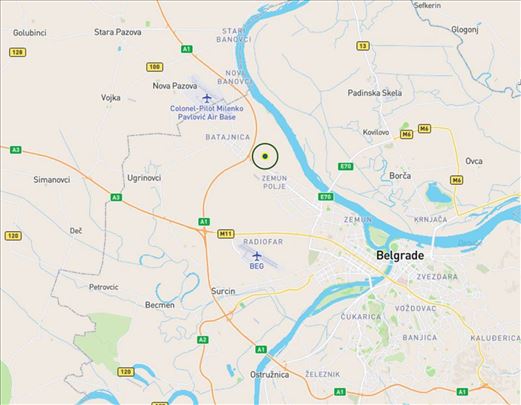Click the Ostružnica label

coord(270,375)
